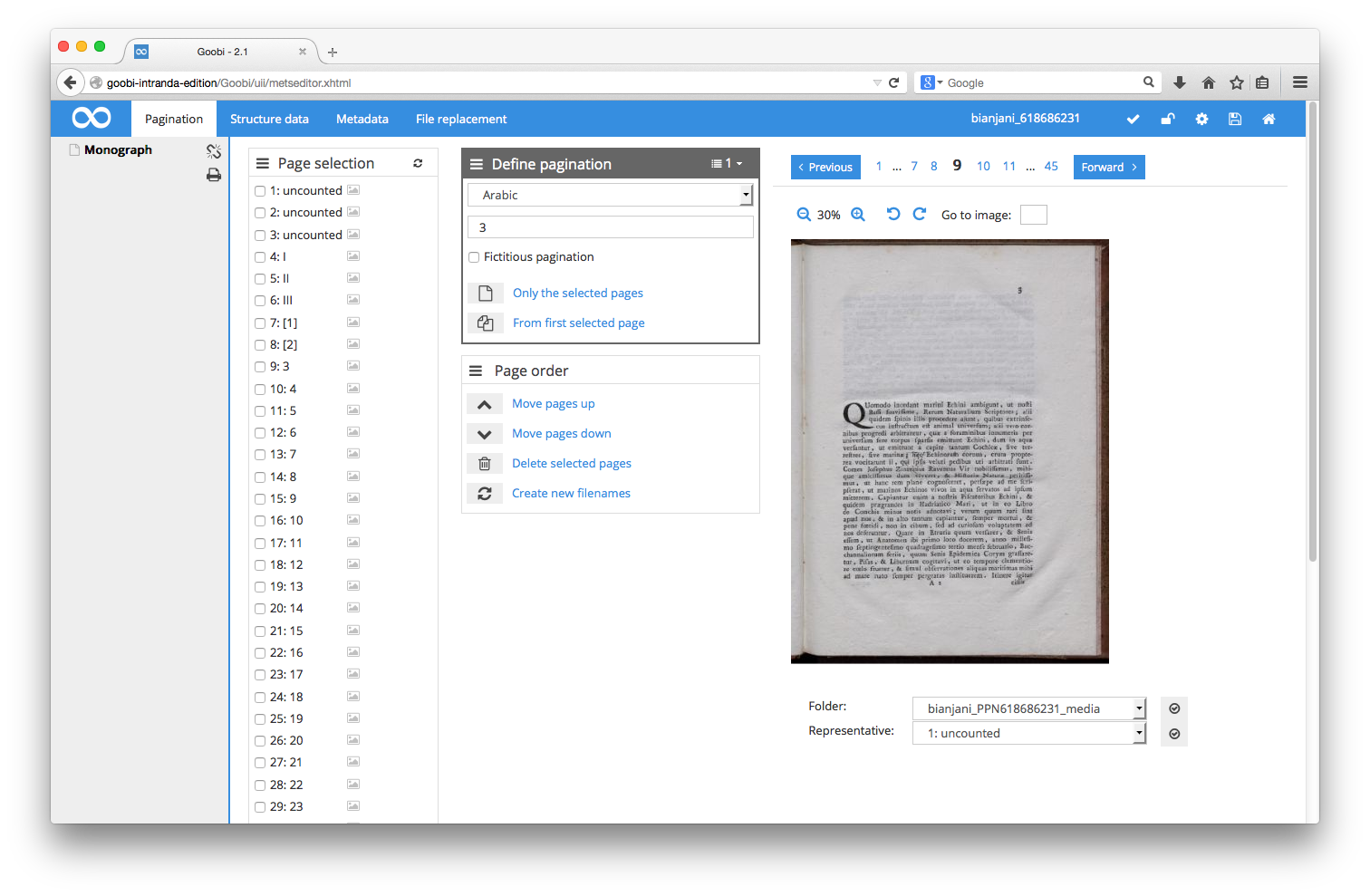Click the home icon in blue header
Image resolution: width=1370 pixels, height=896 pixels.
pyautogui.click(x=1269, y=119)
